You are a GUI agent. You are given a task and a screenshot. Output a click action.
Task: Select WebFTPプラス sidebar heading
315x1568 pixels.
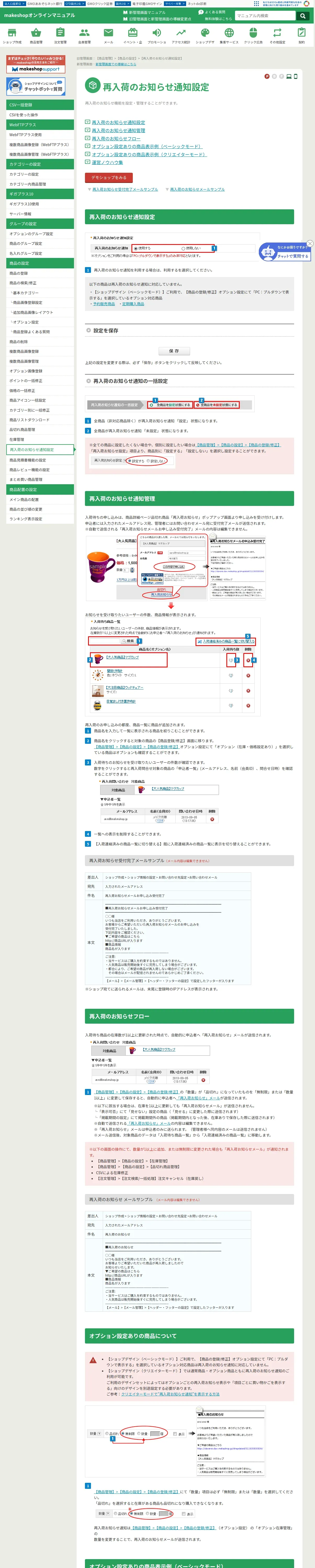(x=40, y=125)
